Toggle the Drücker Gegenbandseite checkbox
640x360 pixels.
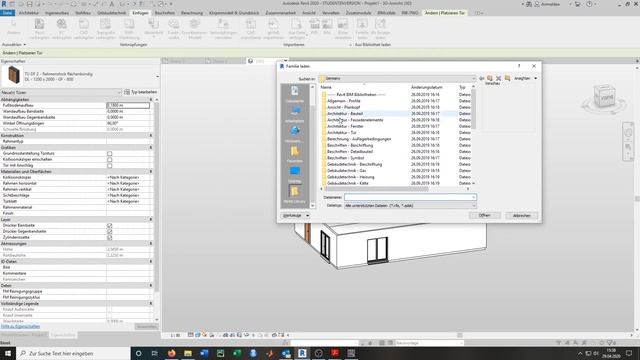(109, 231)
